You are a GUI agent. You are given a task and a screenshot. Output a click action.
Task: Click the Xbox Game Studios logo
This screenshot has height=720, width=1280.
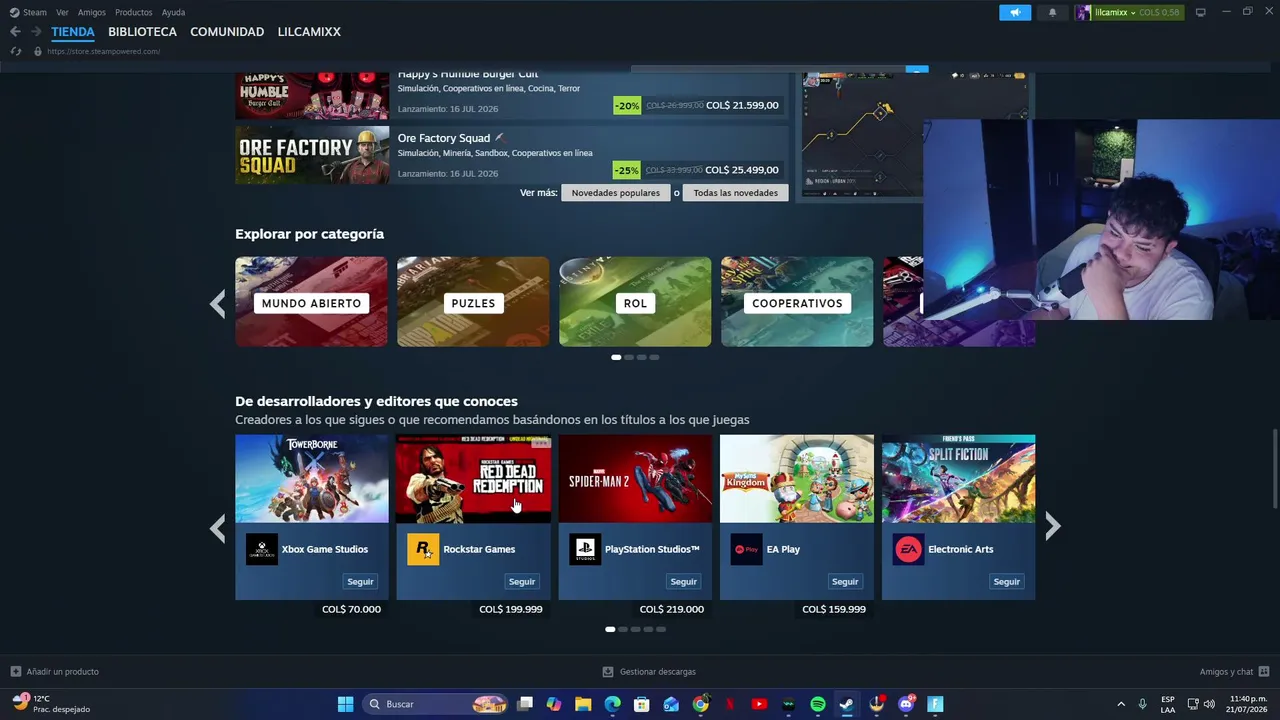pos(262,549)
